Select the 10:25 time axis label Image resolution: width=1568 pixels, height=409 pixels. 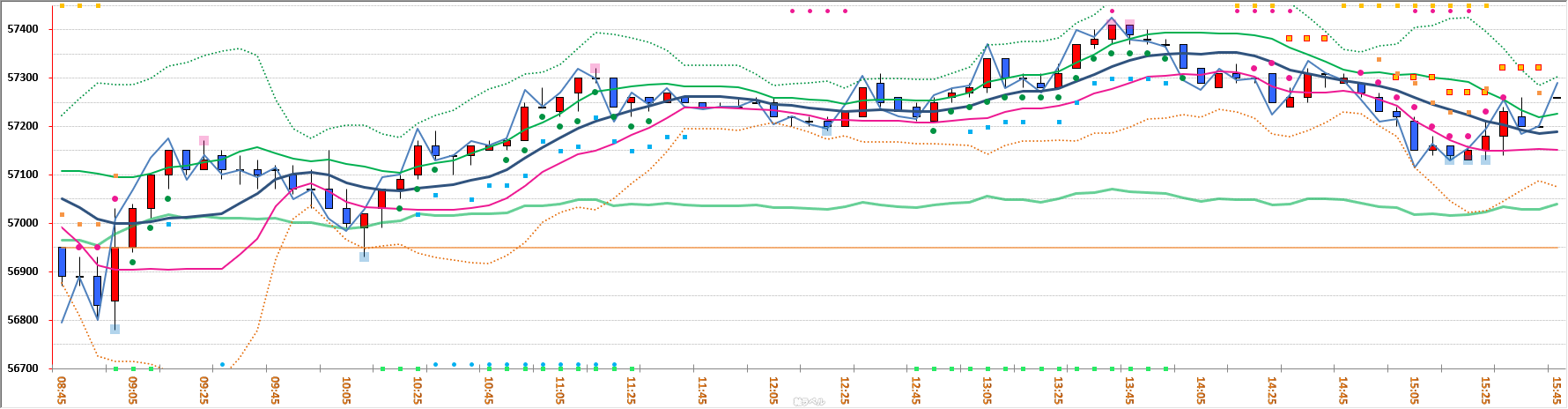click(418, 390)
